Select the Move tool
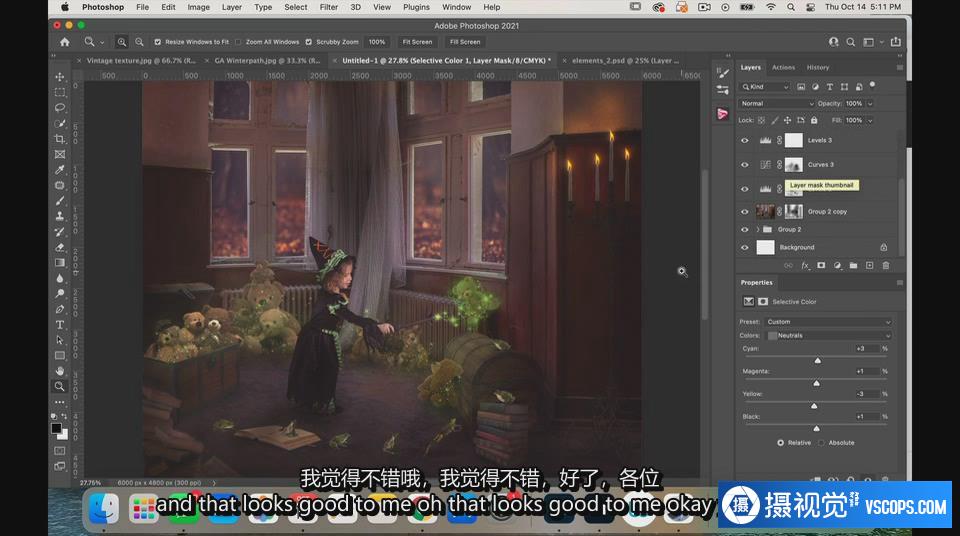This screenshot has height=536, width=960. point(59,77)
